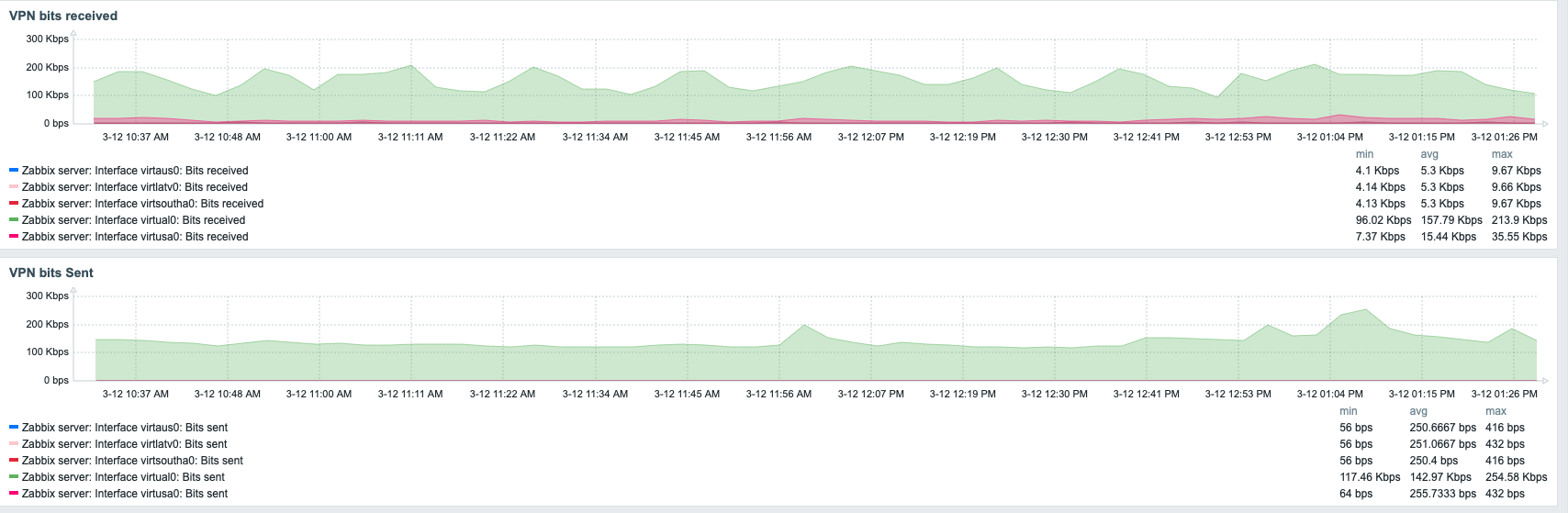Viewport: 1568px width, 513px height.
Task: Click the max value '9.66 Kbps'
Action: coord(1517,187)
